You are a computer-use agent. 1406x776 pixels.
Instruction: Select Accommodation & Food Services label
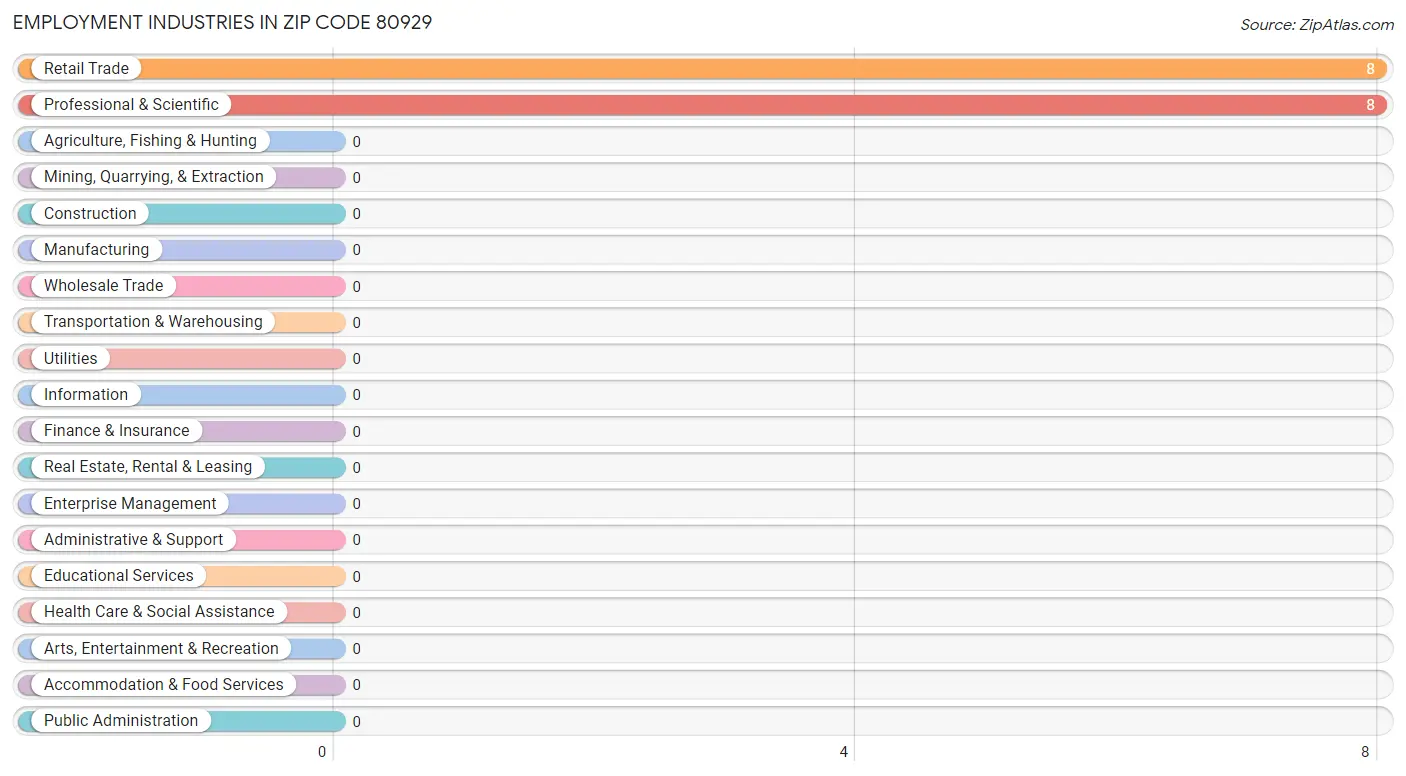point(164,684)
